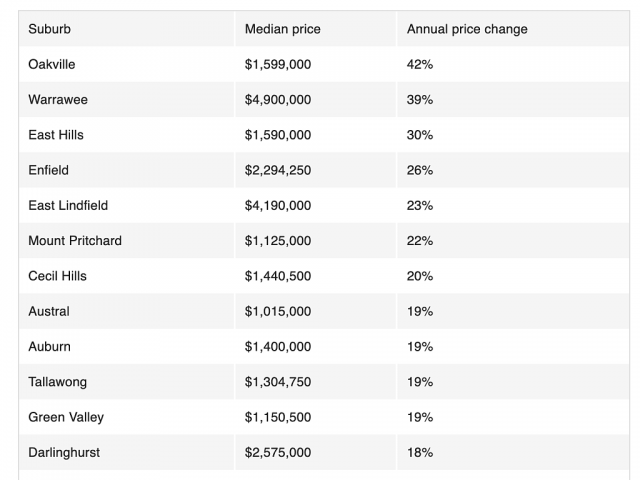Click the Auburn suburb cell

pos(50,346)
